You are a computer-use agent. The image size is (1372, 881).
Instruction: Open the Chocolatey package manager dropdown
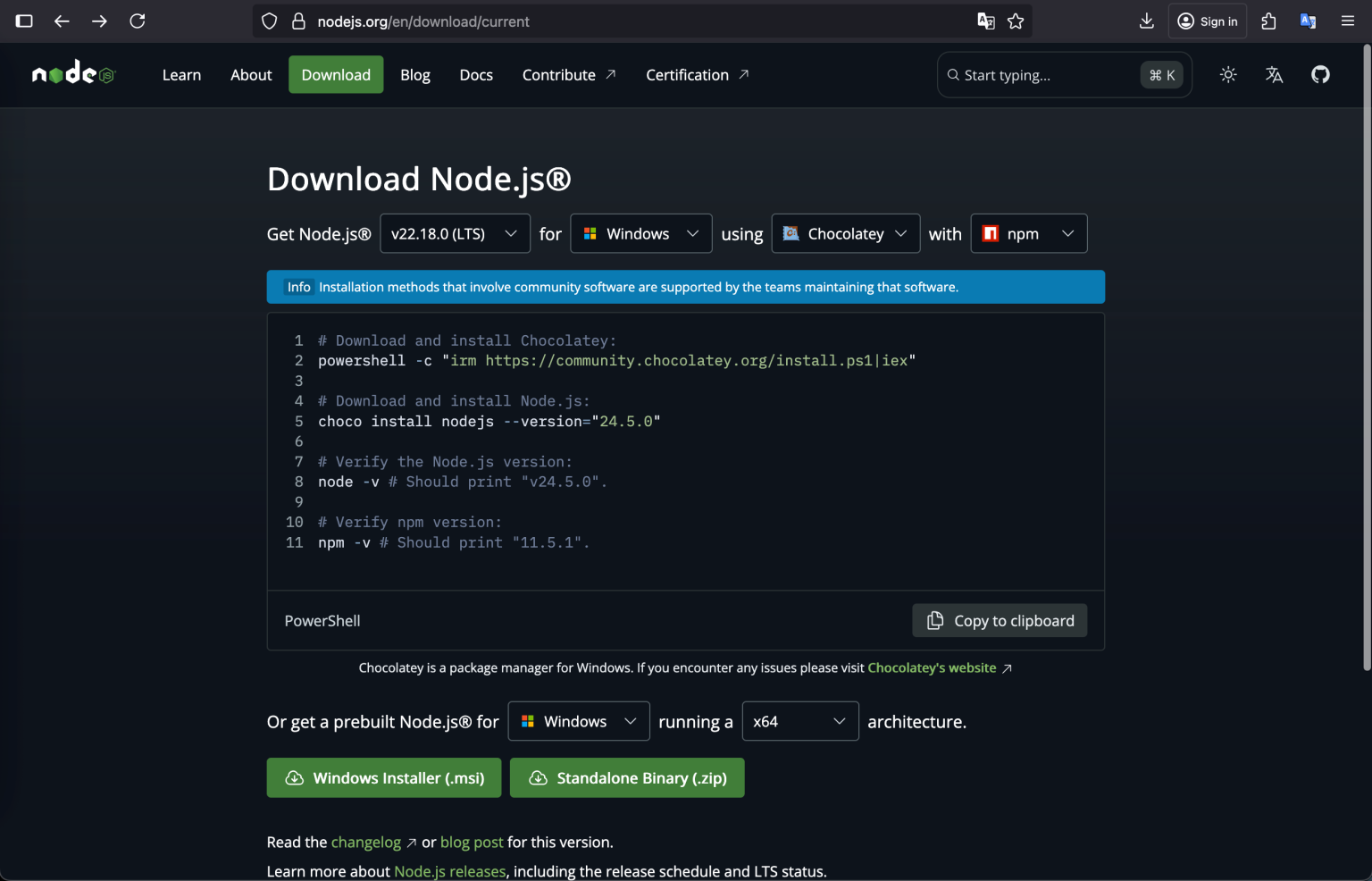(x=845, y=233)
